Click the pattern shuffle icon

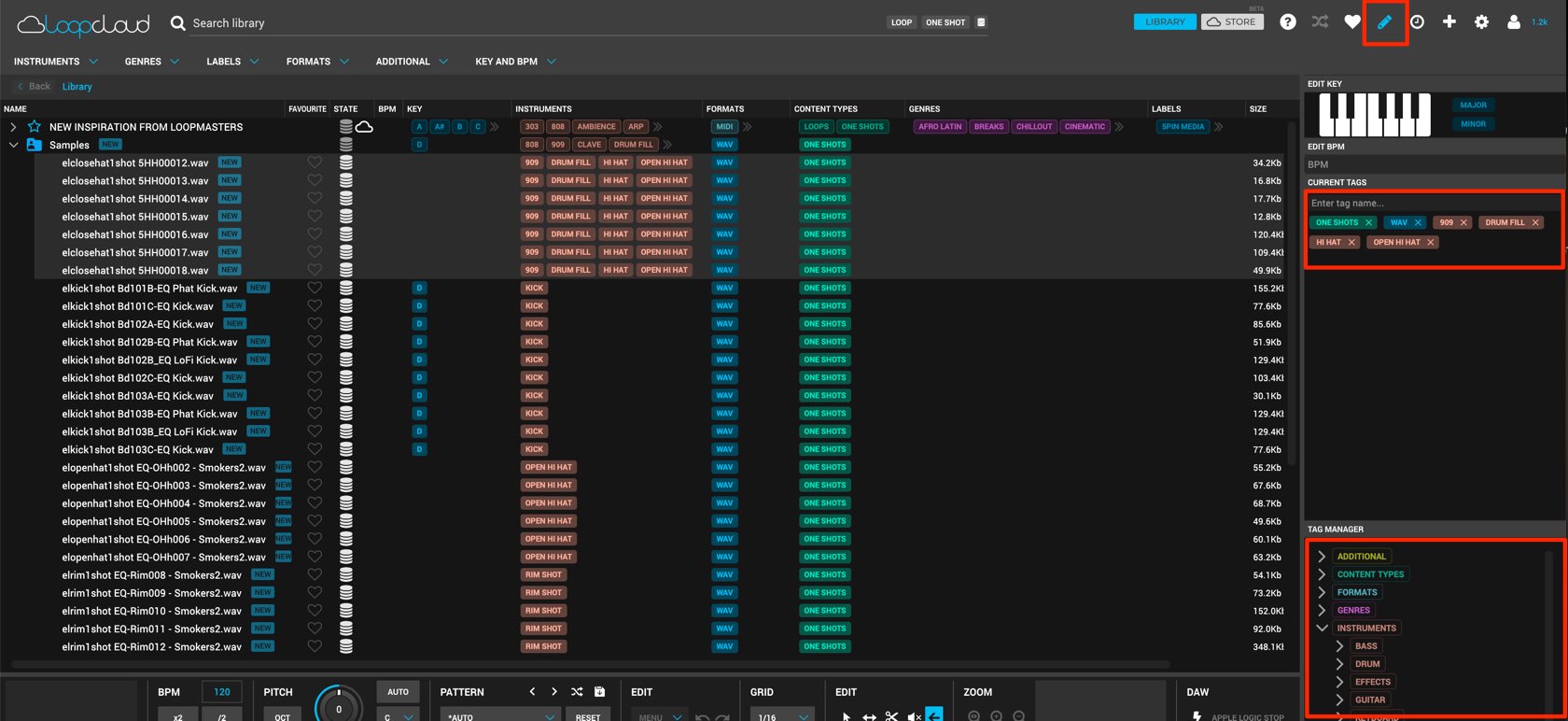577,692
